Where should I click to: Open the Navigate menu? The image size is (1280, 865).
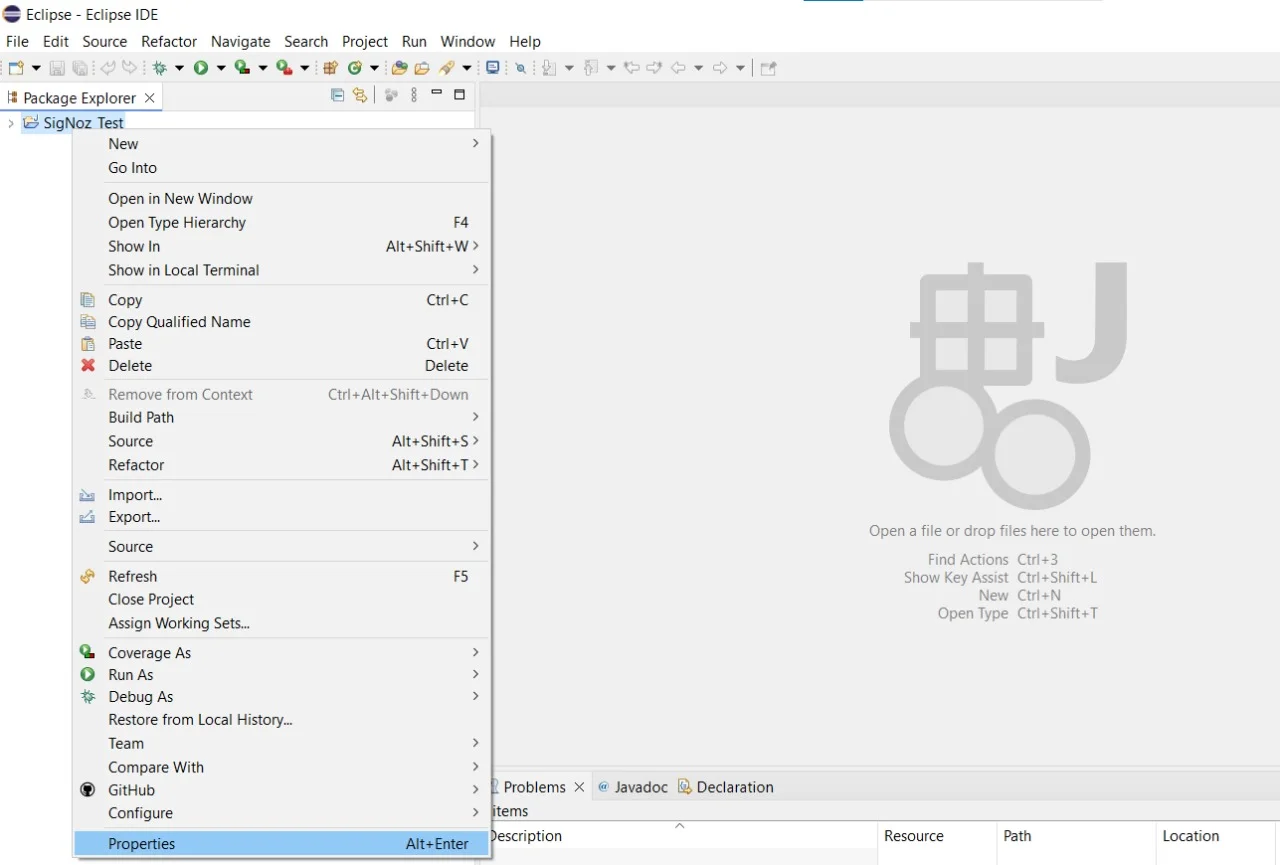(x=240, y=41)
